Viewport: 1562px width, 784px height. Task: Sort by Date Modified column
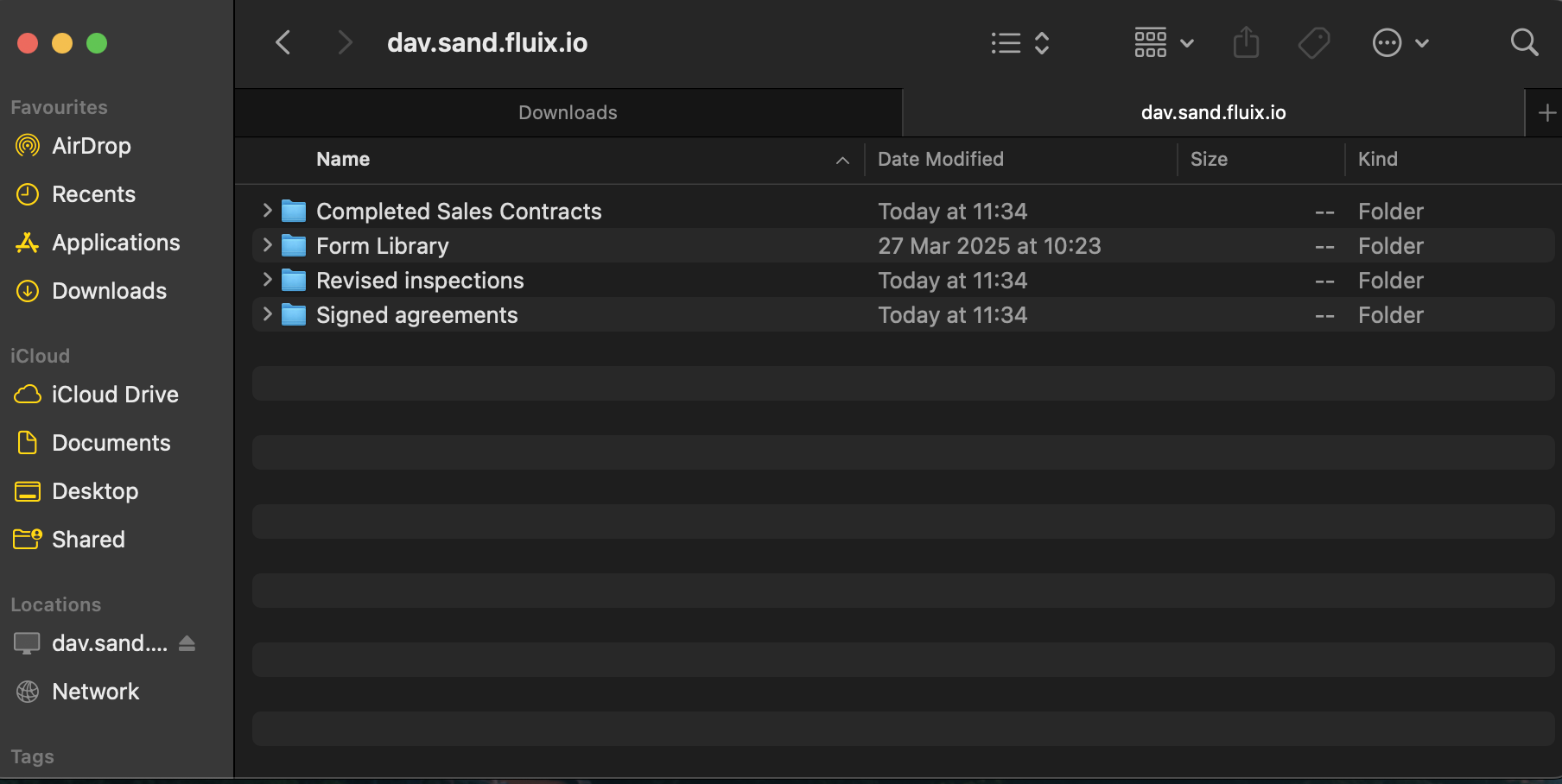941,159
